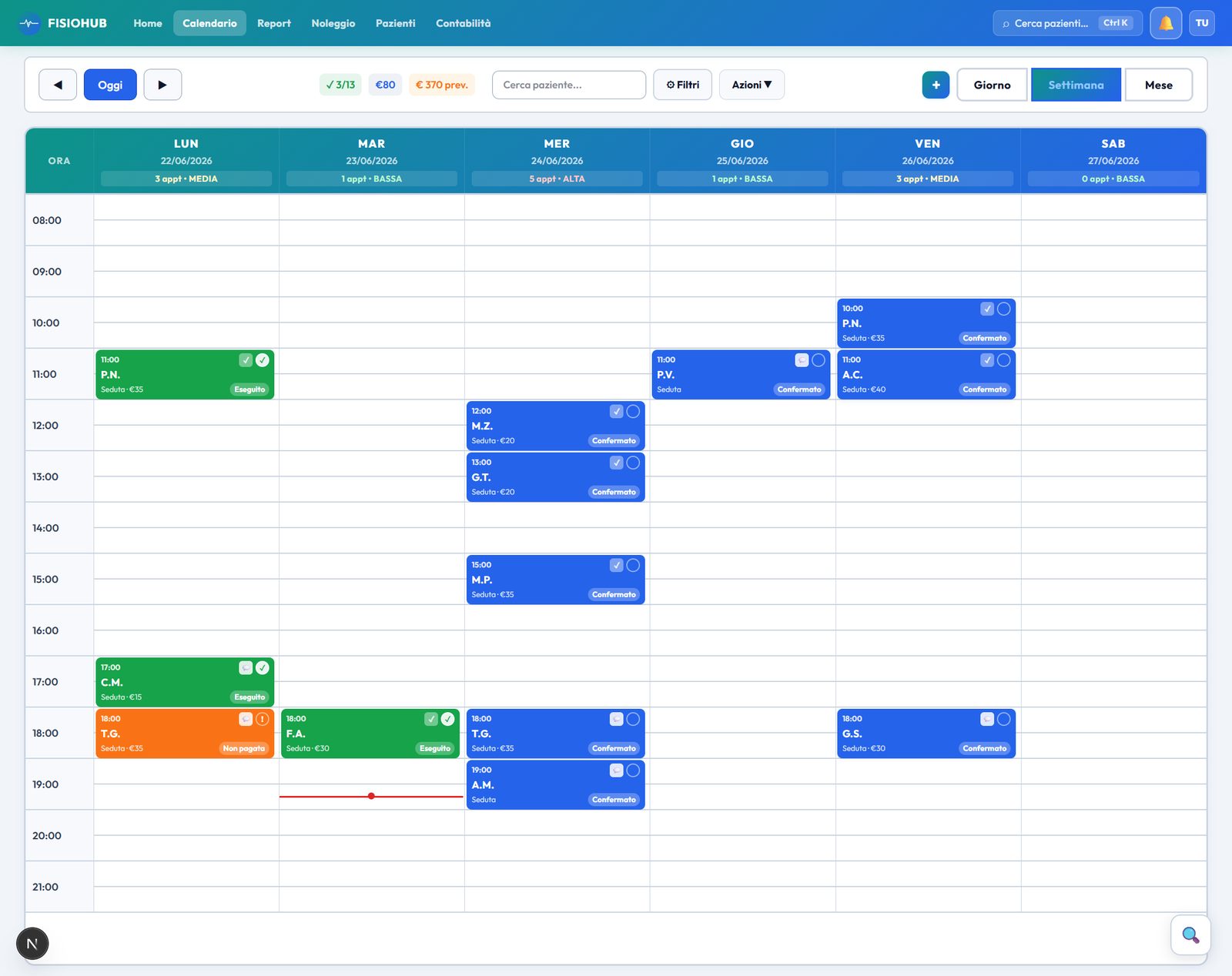Click the plus icon to add appointment
The image size is (1232, 976).
click(936, 85)
